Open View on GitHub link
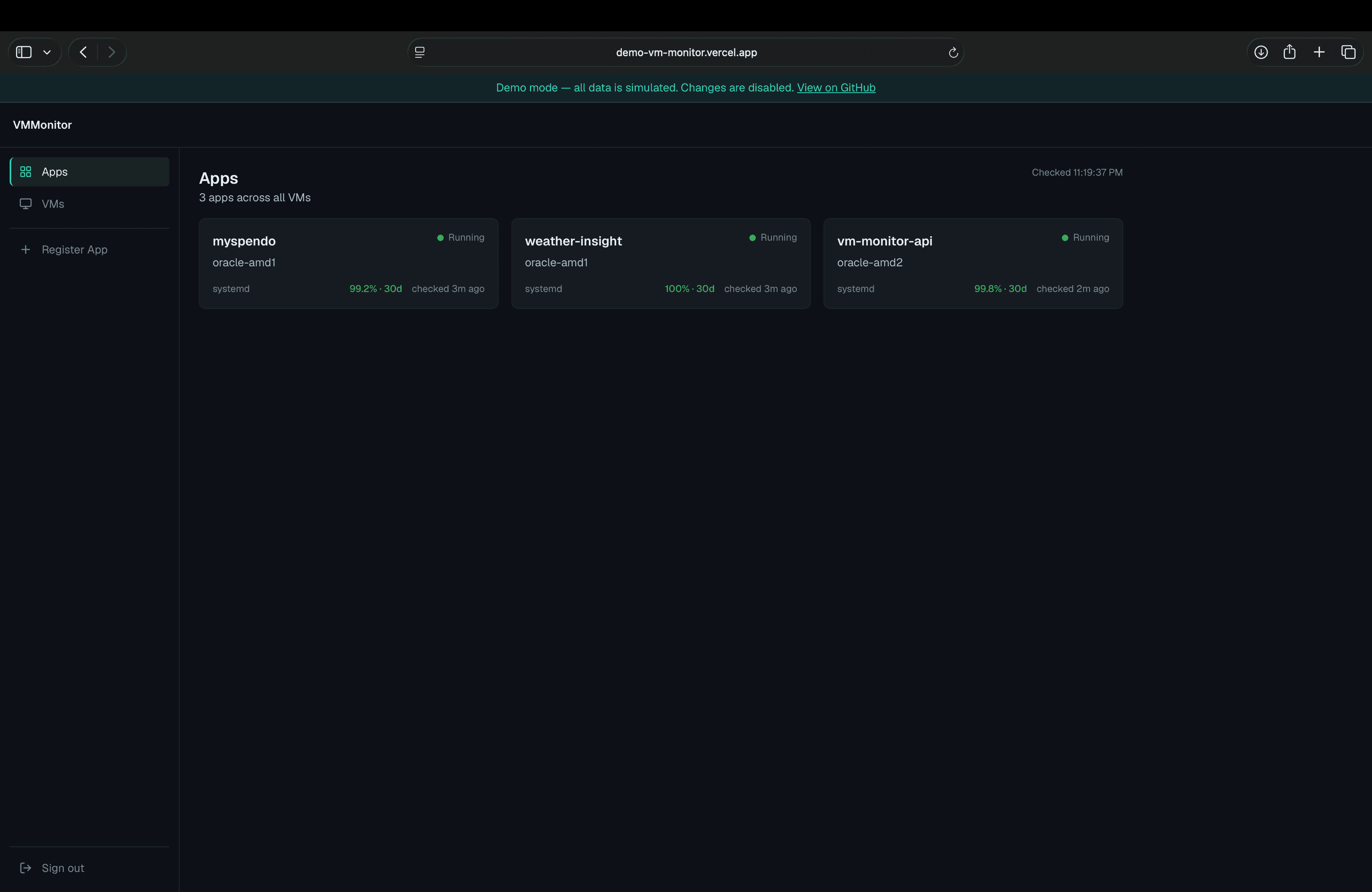The width and height of the screenshot is (1372, 892). (x=836, y=87)
